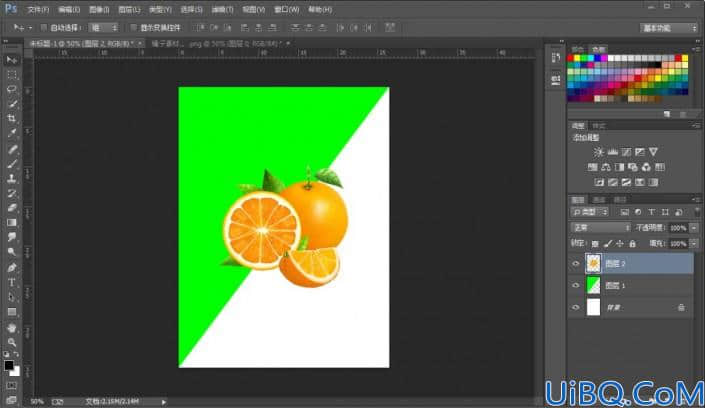Viewport: 705px width, 408px height.
Task: Toggle lock image pixels brush icon
Action: coord(608,244)
